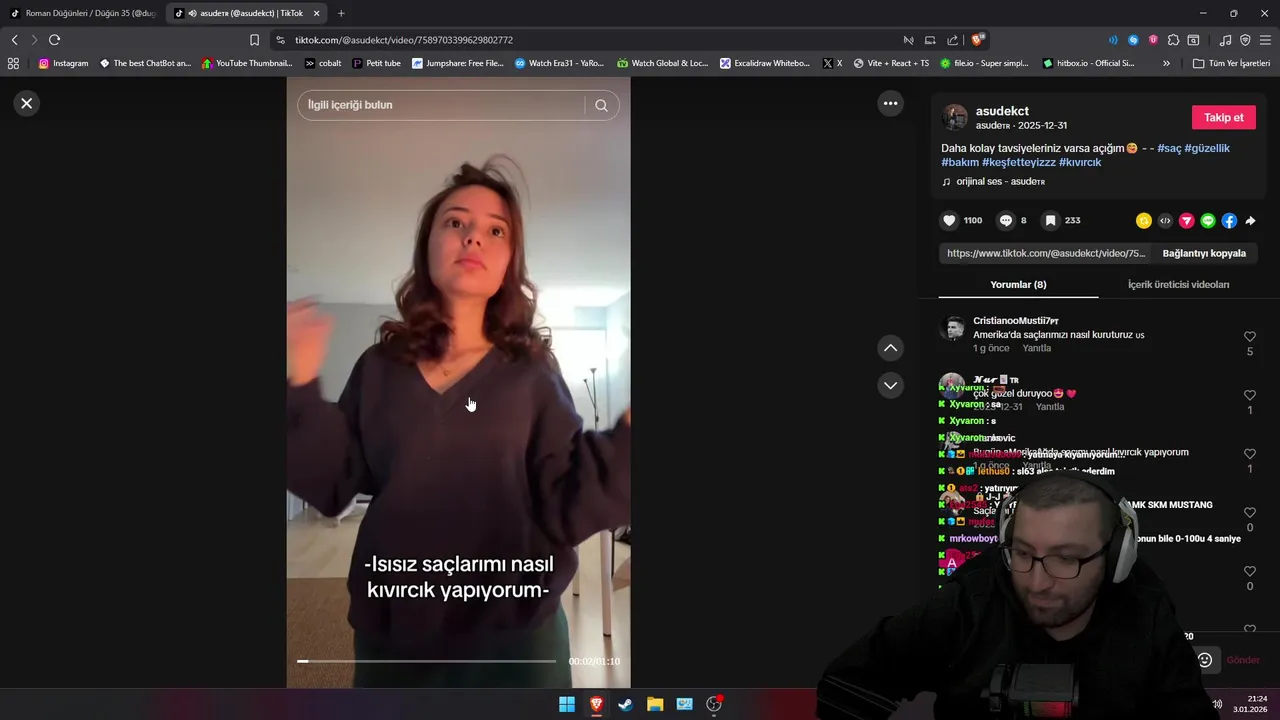Open the 'Excalidraw Whitebo...' bookmark
This screenshot has width=1280, height=720.
click(x=765, y=63)
